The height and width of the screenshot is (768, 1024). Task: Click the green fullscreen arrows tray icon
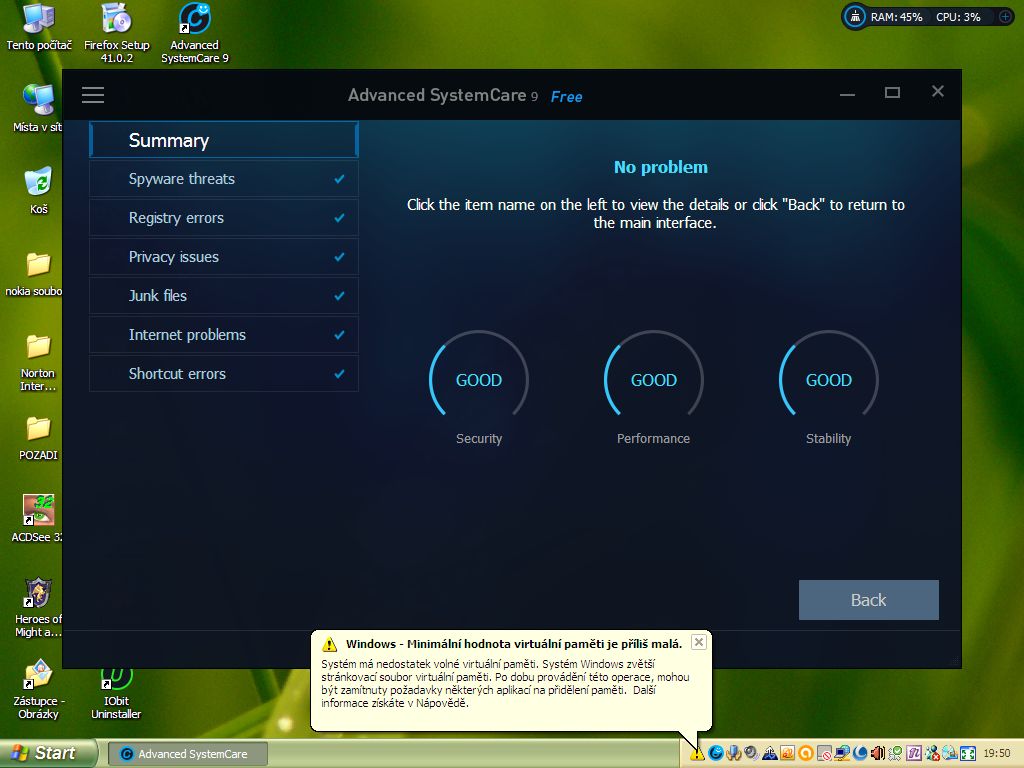(968, 754)
